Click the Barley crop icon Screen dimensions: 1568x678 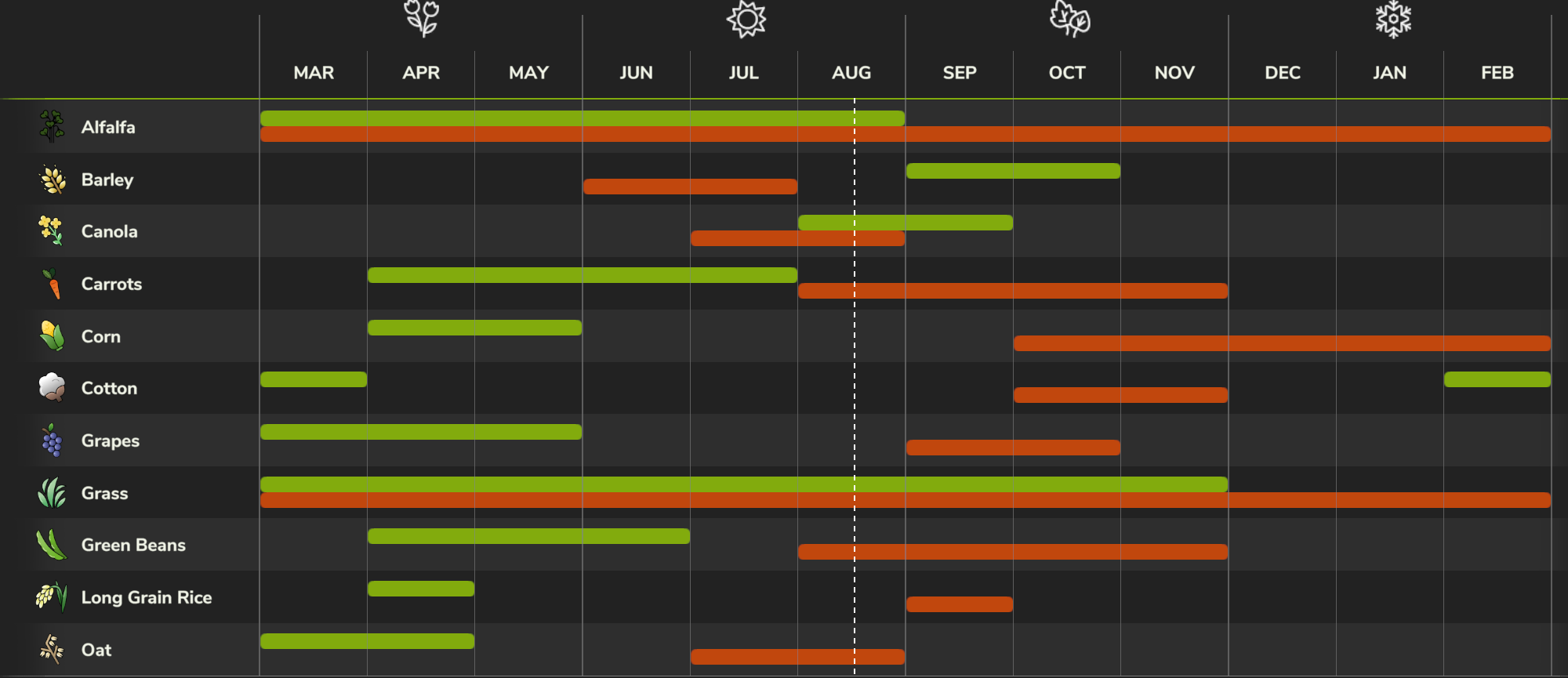coord(53,179)
